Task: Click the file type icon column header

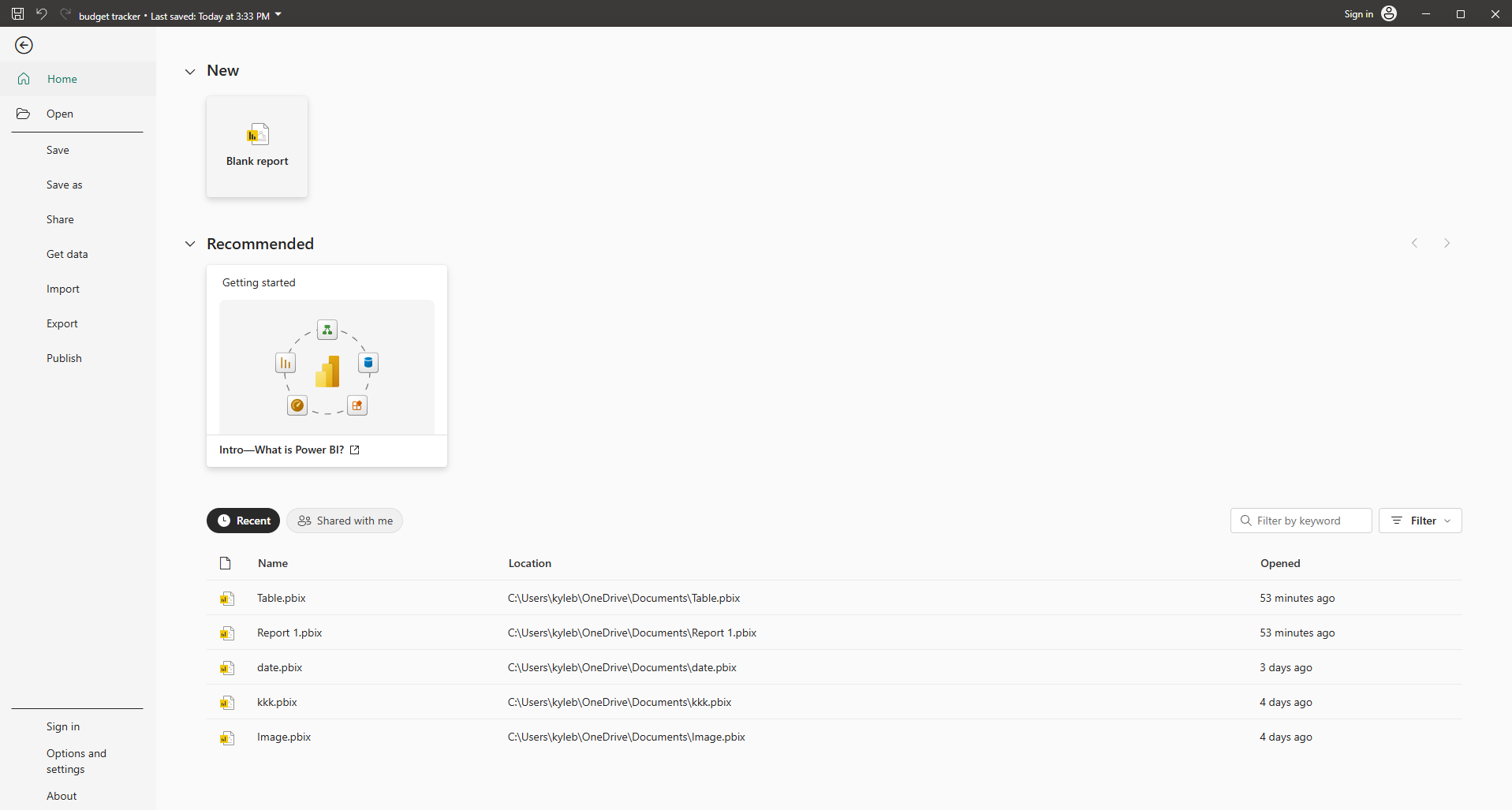Action: tap(226, 563)
